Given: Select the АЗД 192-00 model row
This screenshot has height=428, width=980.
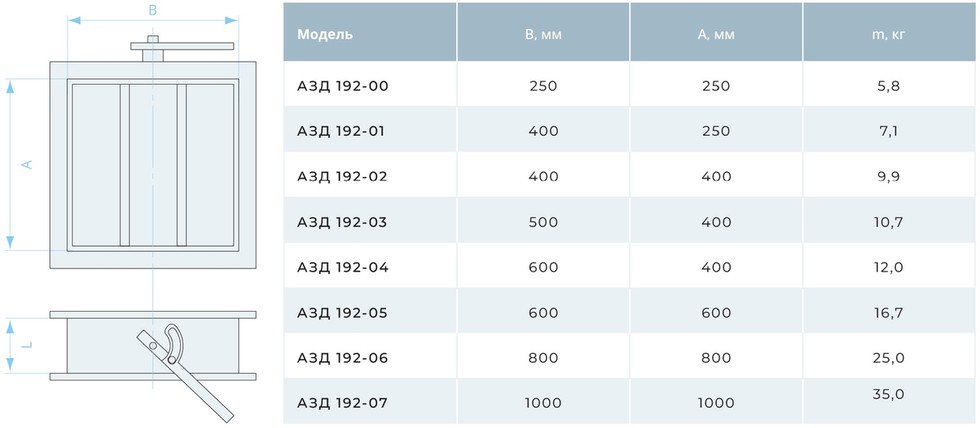Looking at the screenshot, I should (630, 85).
